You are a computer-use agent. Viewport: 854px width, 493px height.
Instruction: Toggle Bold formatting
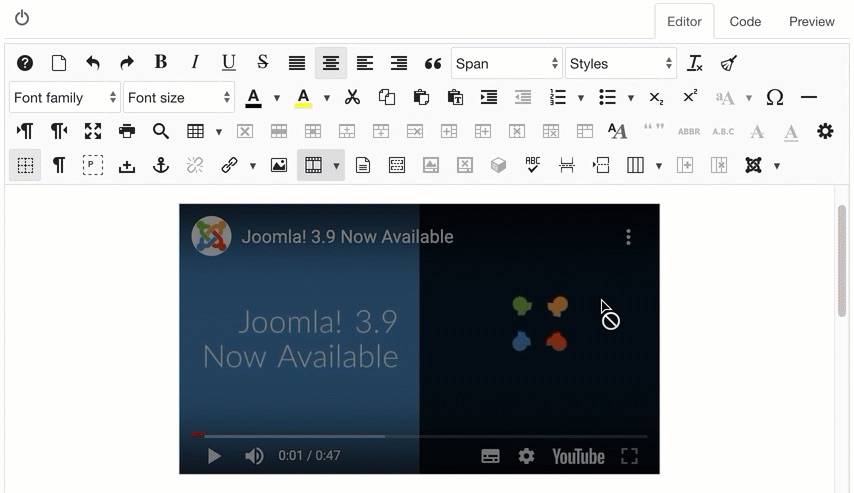coord(161,63)
